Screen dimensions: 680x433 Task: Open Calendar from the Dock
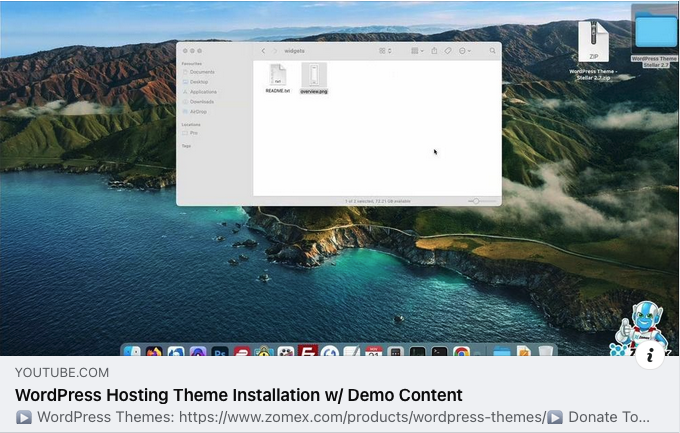373,351
